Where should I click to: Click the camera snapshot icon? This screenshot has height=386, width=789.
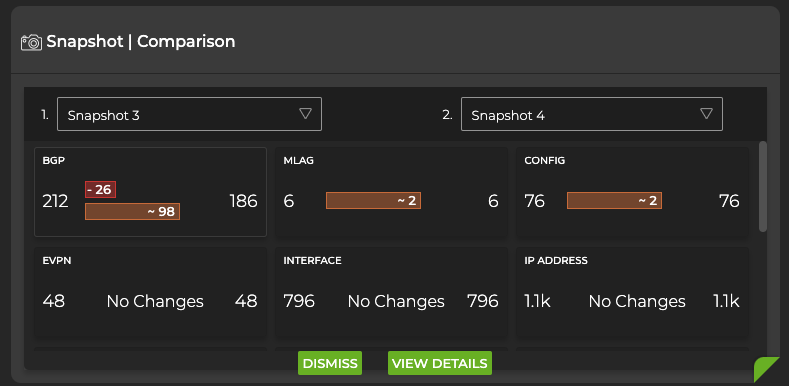(31, 42)
